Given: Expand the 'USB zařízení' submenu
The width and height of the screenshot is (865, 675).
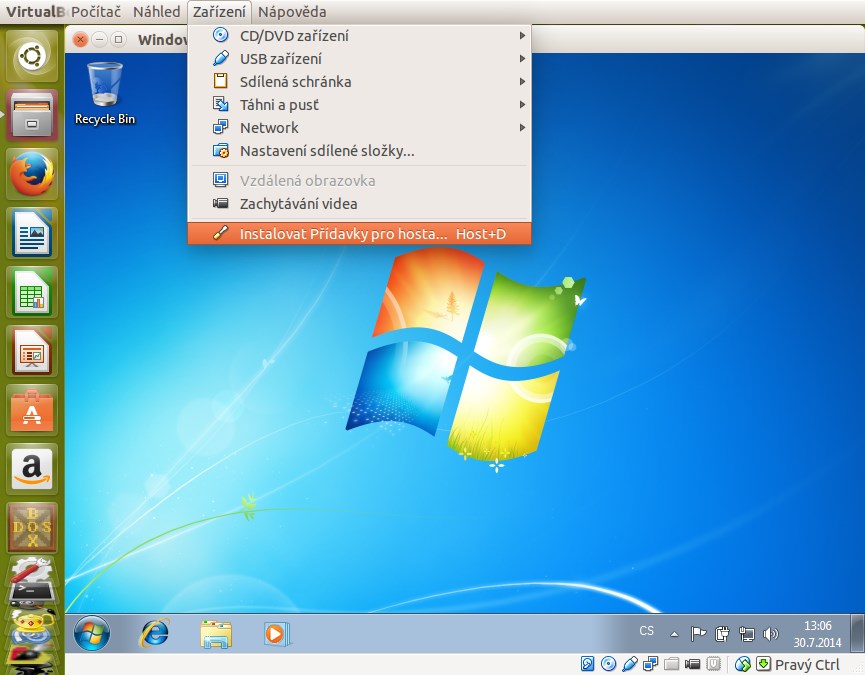Looking at the screenshot, I should tap(281, 58).
